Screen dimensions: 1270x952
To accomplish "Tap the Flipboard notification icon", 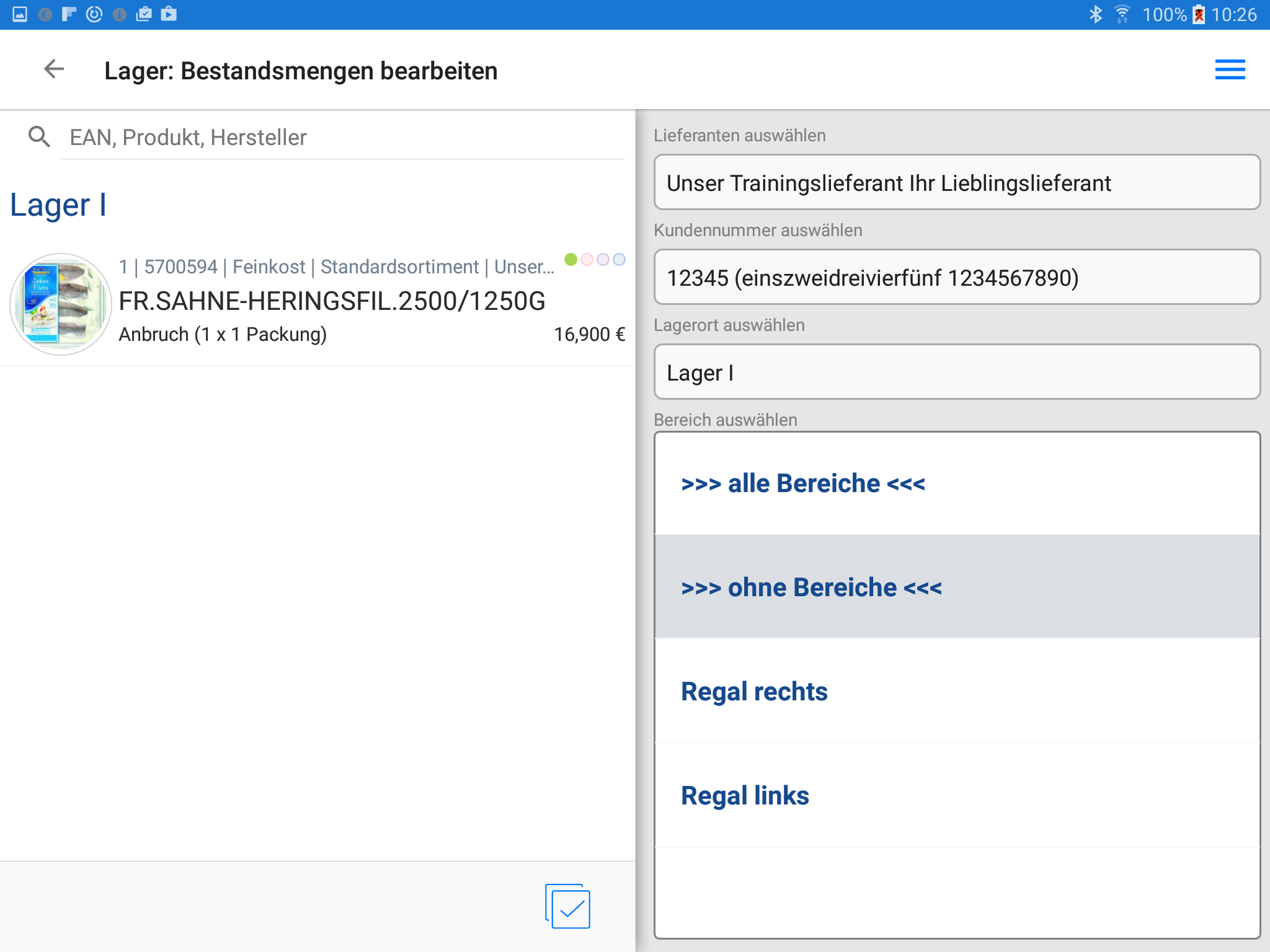I will pyautogui.click(x=68, y=14).
